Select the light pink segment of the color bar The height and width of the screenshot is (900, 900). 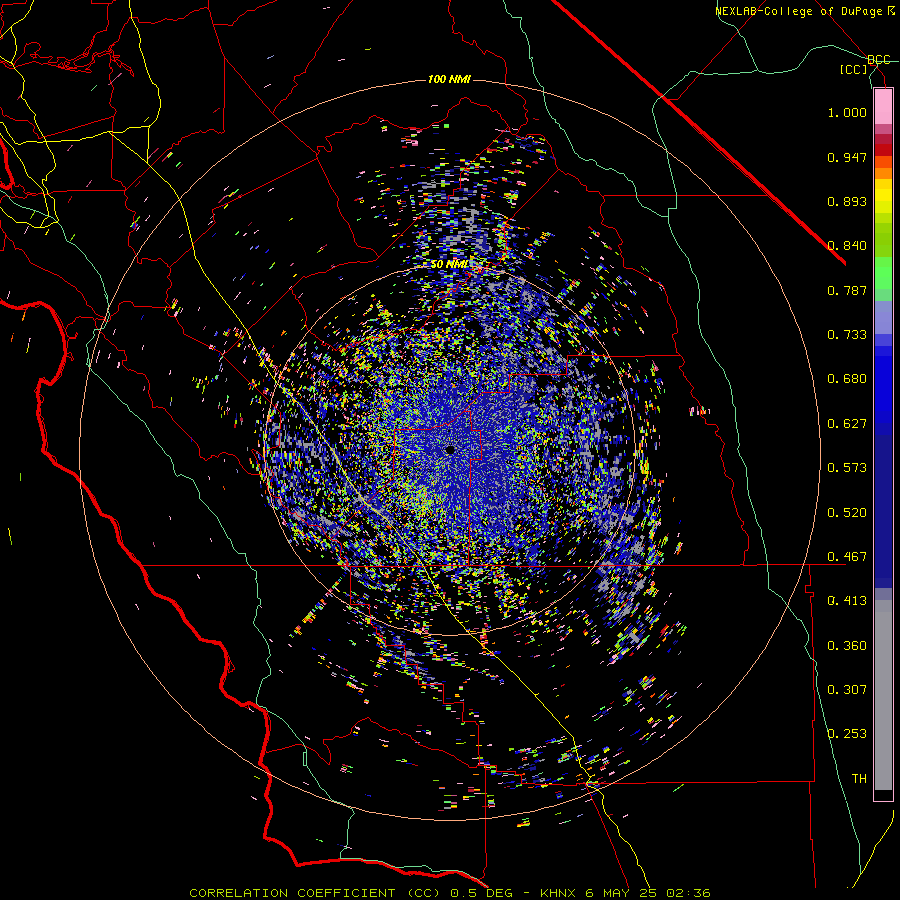[883, 107]
